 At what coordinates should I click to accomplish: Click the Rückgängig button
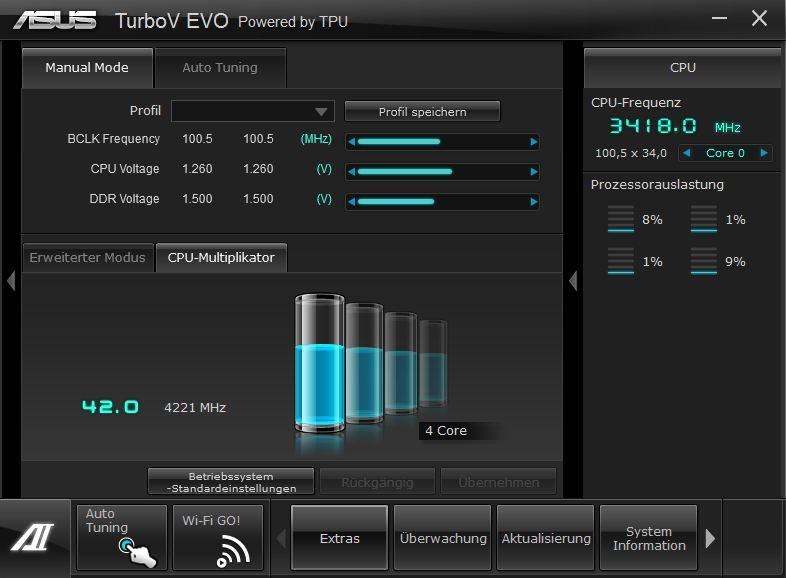377,482
